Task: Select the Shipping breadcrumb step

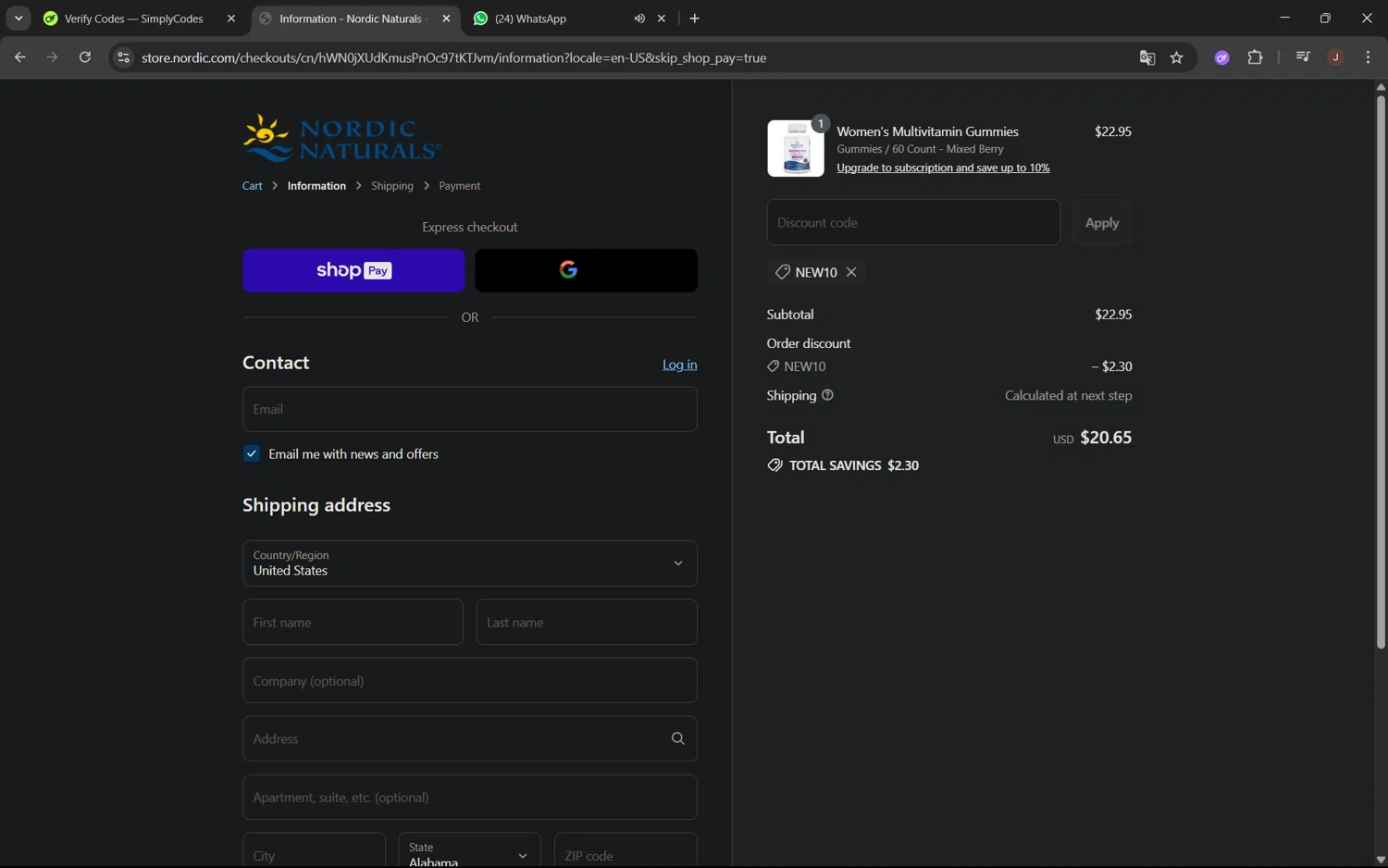Action: coord(392,186)
